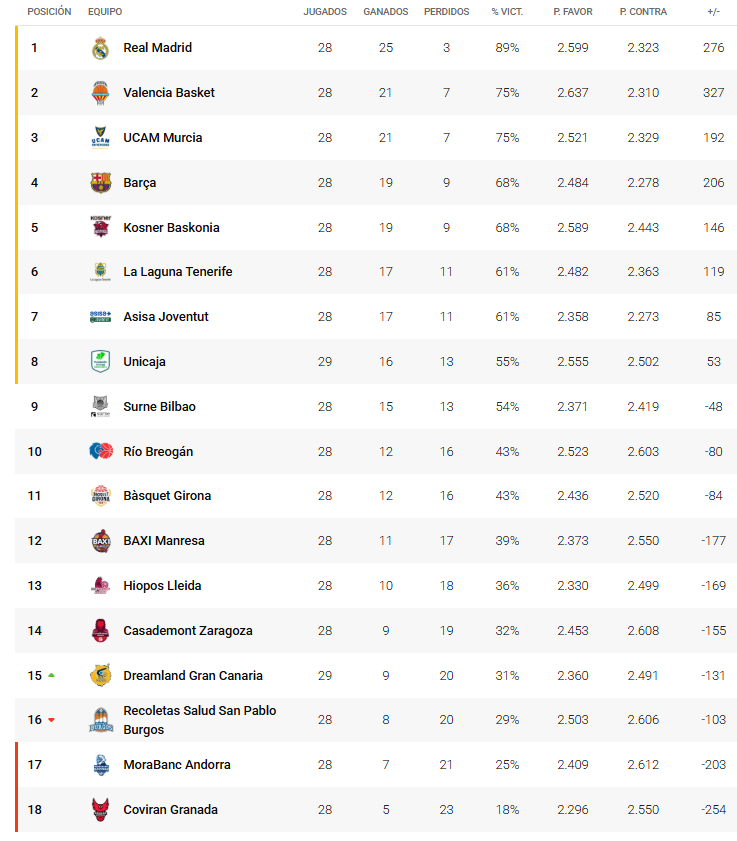
Task: Click the Barça club crest
Action: click(x=100, y=183)
